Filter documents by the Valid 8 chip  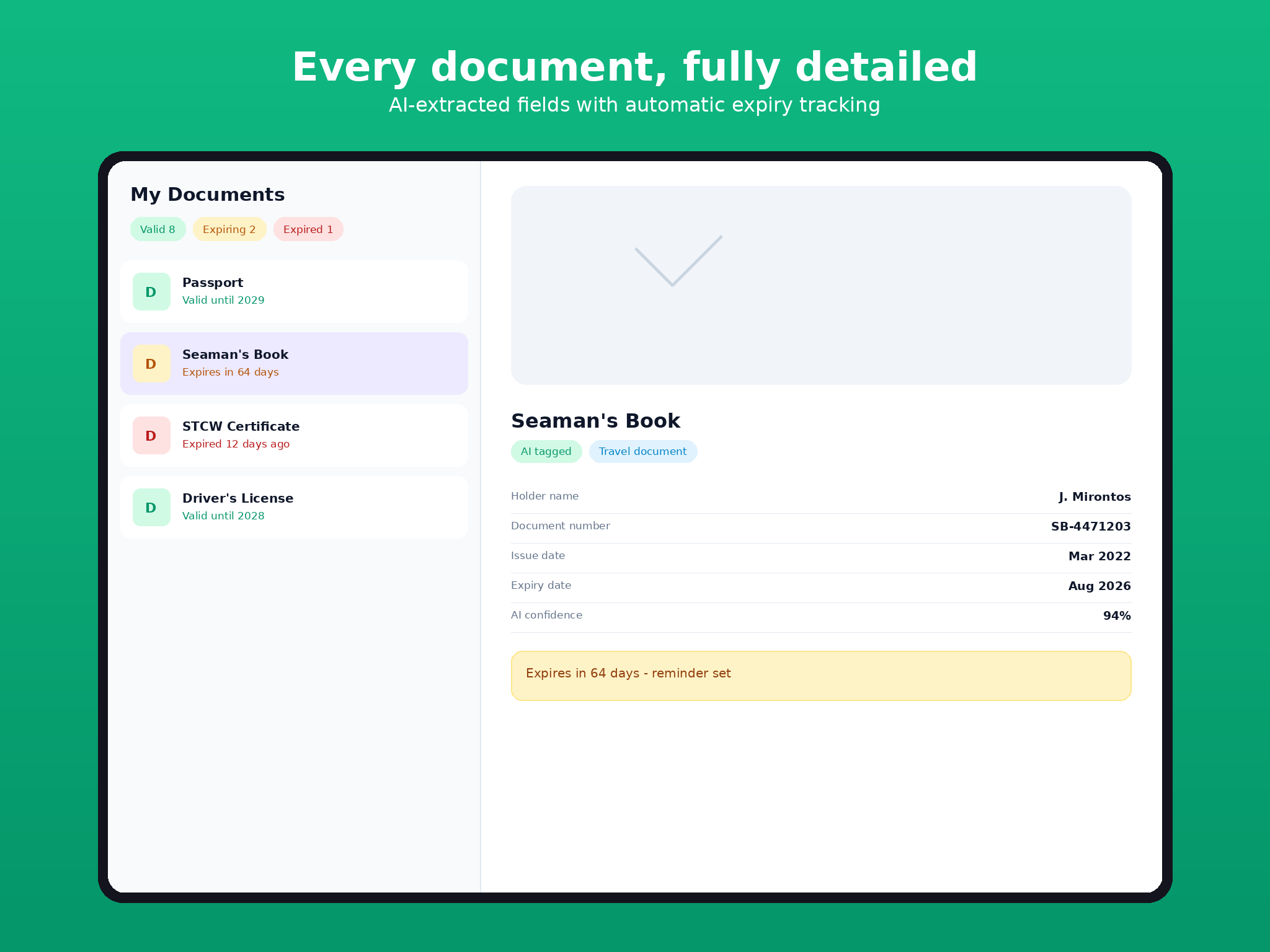tap(158, 229)
